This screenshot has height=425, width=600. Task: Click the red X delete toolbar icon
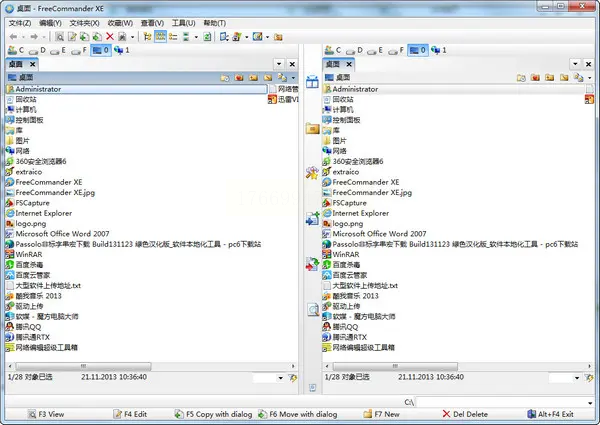pyautogui.click(x=110, y=37)
